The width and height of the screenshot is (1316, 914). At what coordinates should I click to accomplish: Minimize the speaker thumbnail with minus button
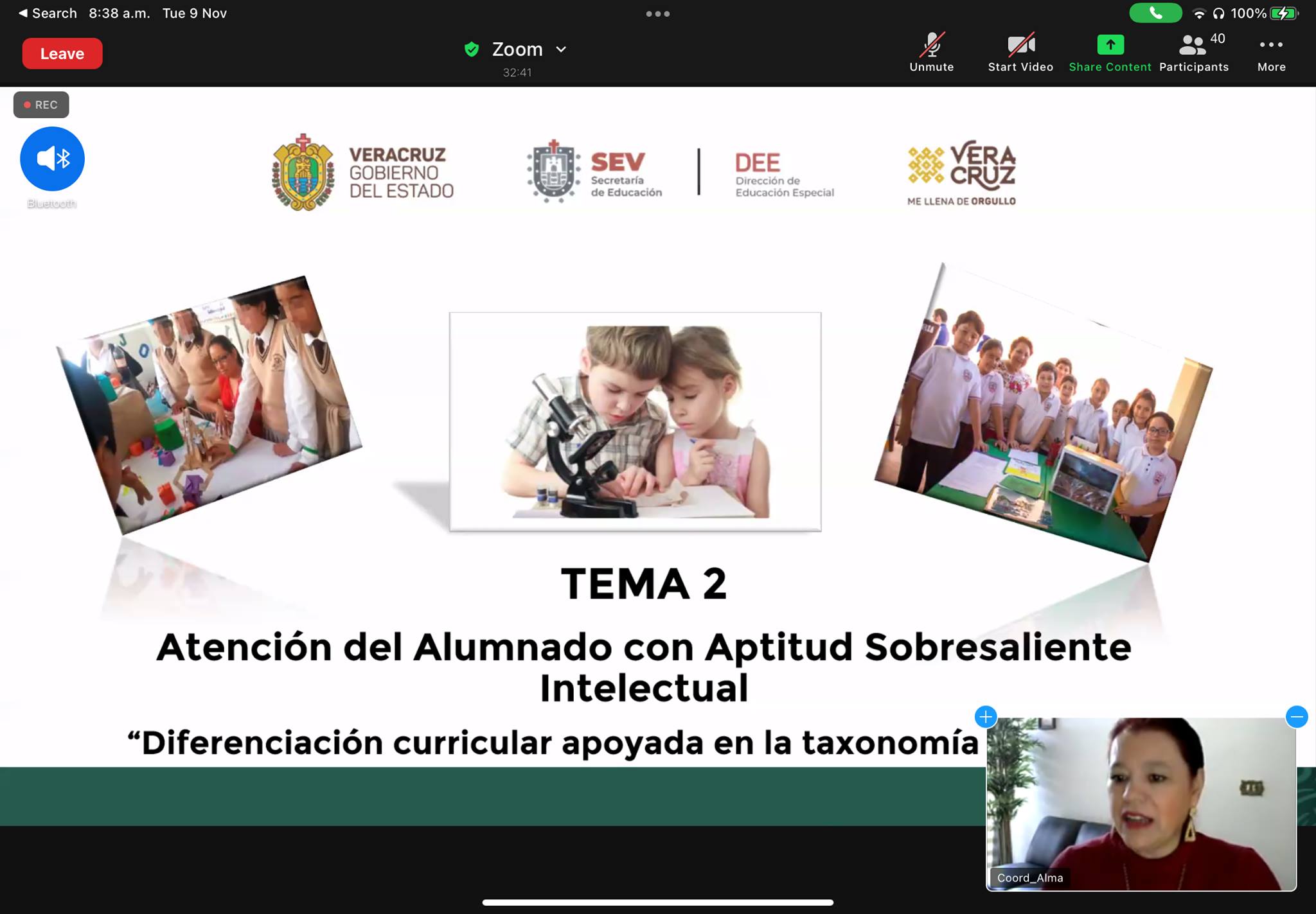[1297, 716]
